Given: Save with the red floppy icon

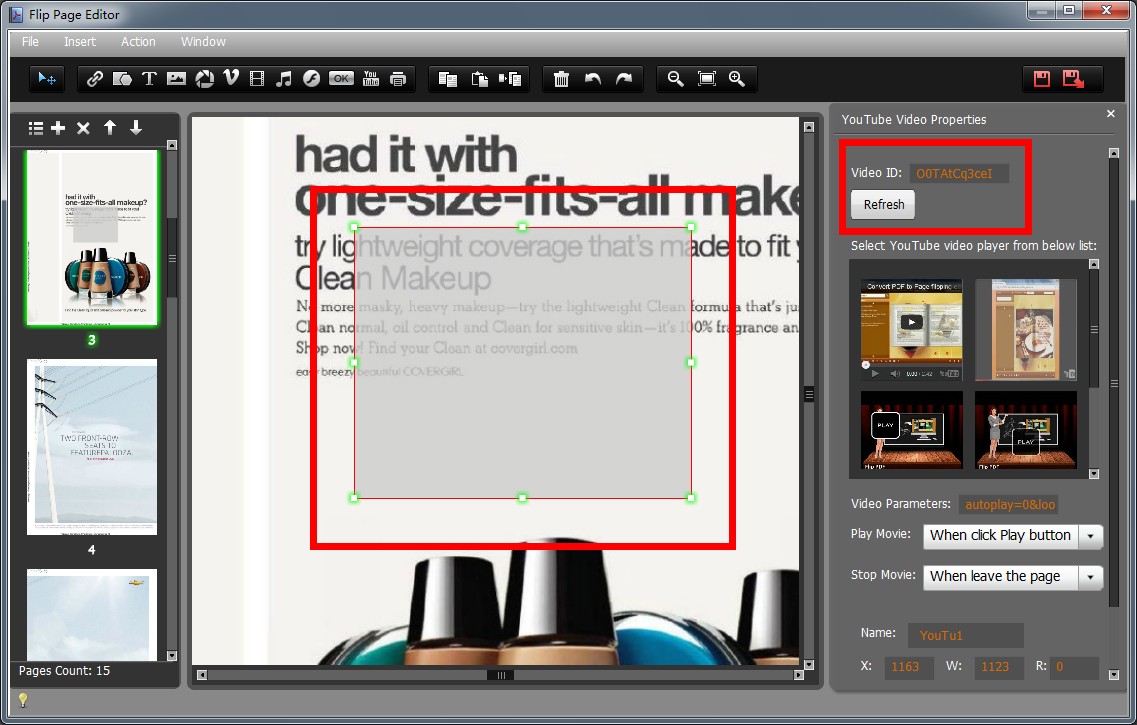Looking at the screenshot, I should (x=1042, y=79).
